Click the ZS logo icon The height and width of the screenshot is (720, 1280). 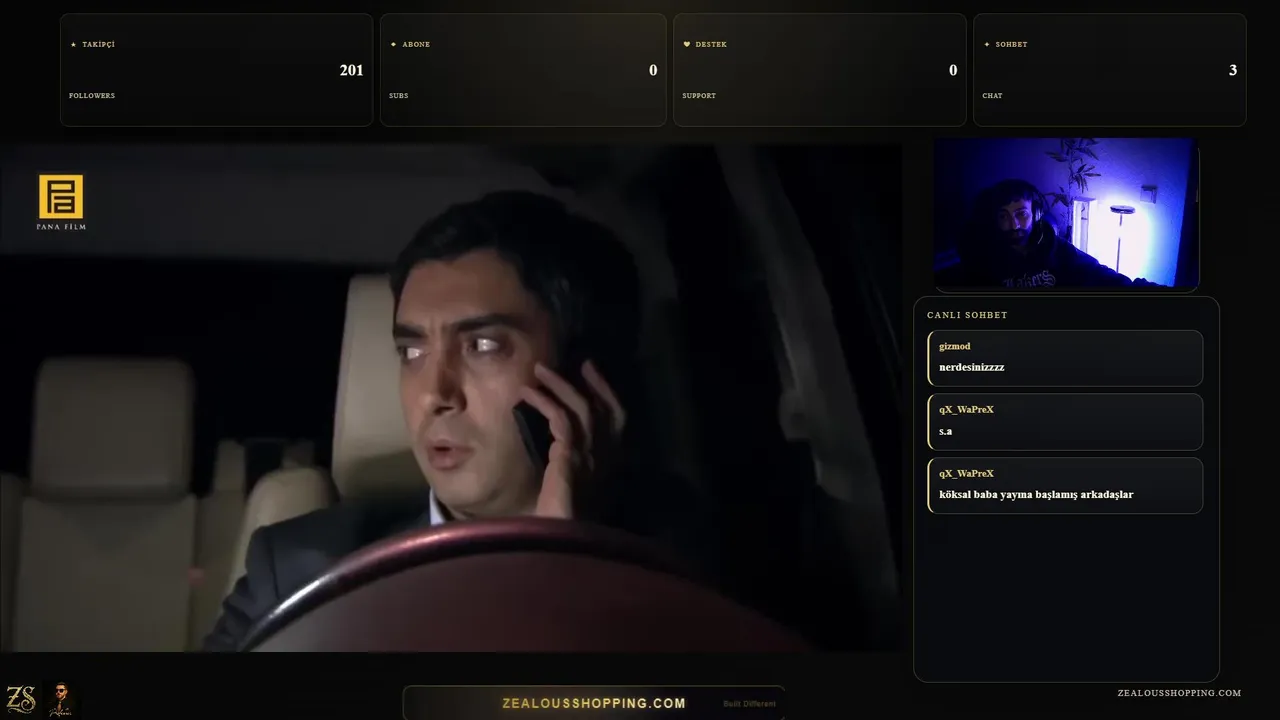pos(21,699)
